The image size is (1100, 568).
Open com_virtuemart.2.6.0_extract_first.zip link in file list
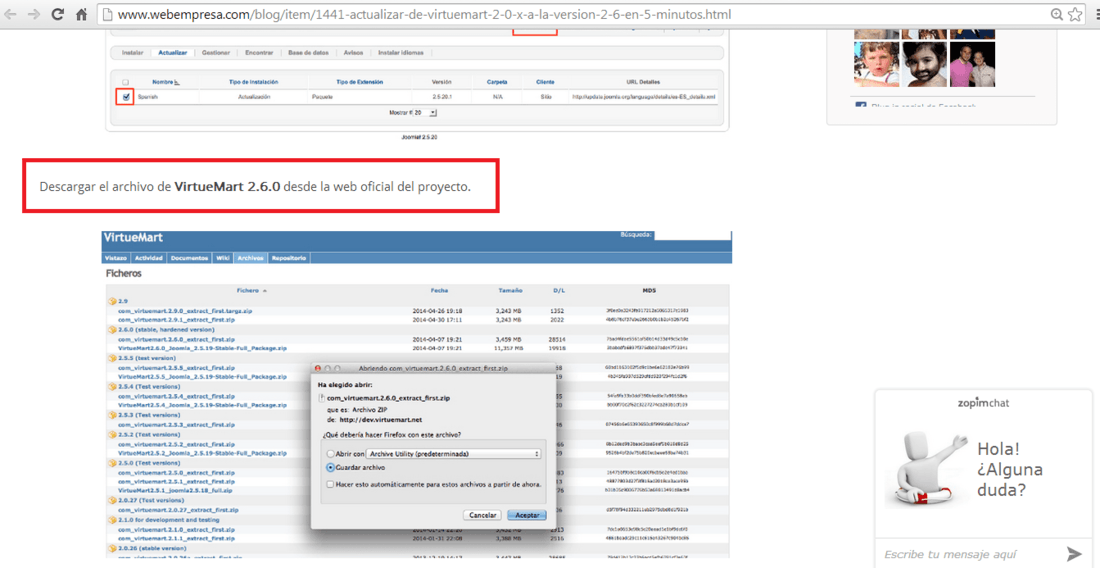[175, 339]
